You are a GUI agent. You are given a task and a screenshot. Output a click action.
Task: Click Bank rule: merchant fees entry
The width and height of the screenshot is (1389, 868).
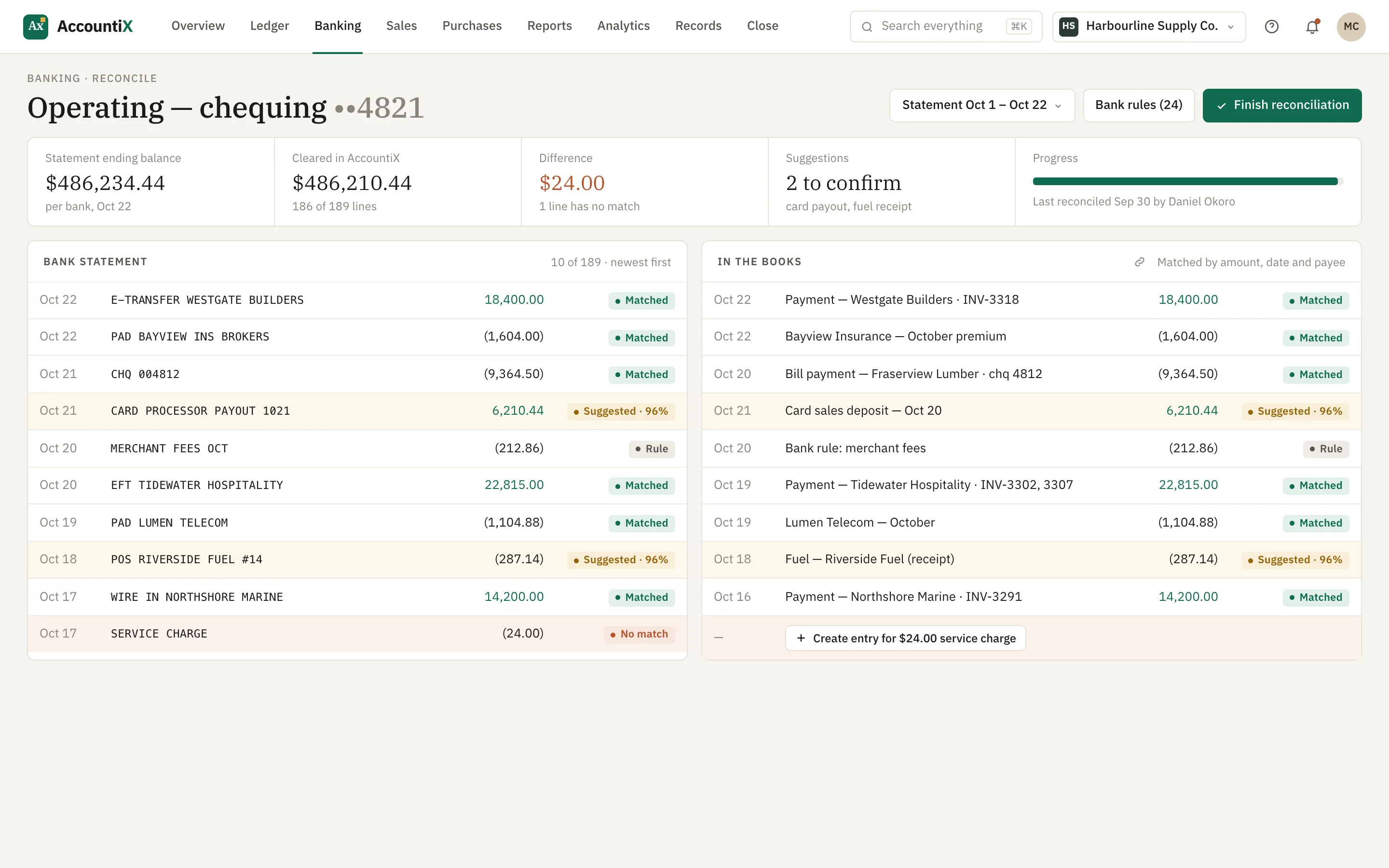1031,448
